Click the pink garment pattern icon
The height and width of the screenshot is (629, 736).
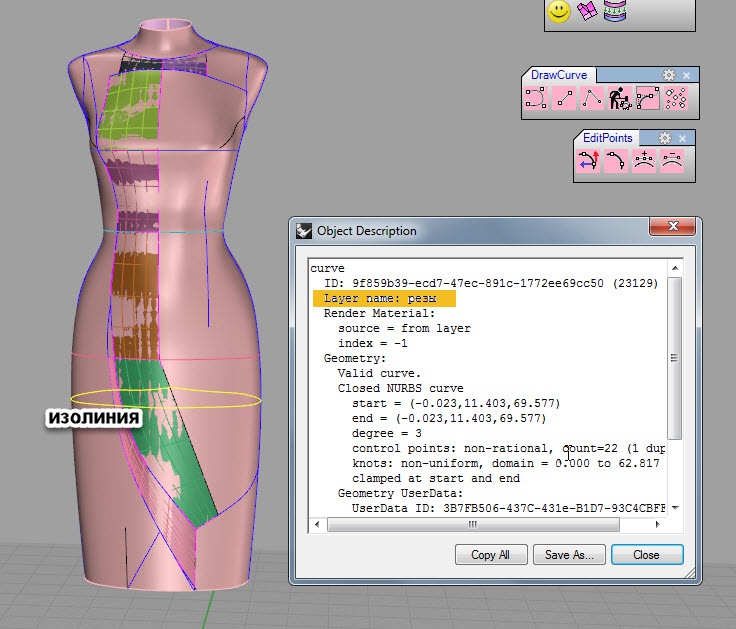pos(587,11)
